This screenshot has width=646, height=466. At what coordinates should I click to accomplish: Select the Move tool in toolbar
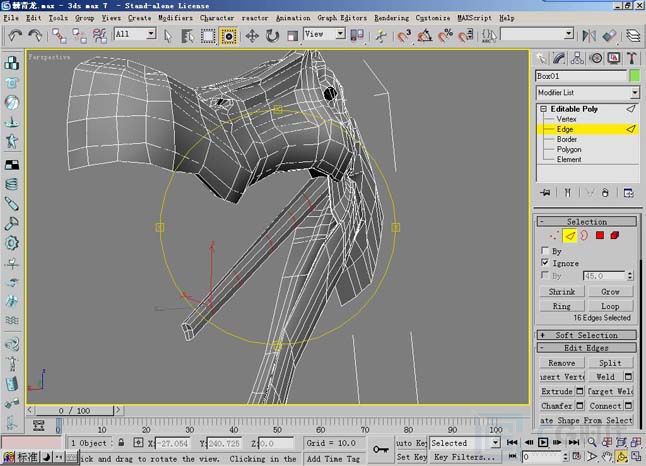click(250, 35)
